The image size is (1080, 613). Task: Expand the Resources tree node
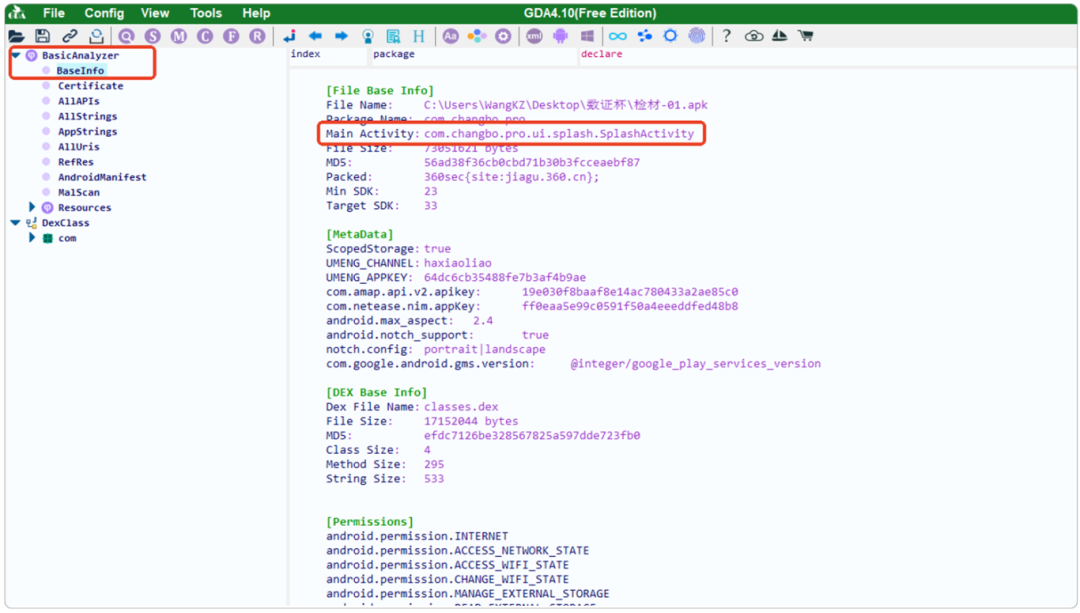pos(32,207)
